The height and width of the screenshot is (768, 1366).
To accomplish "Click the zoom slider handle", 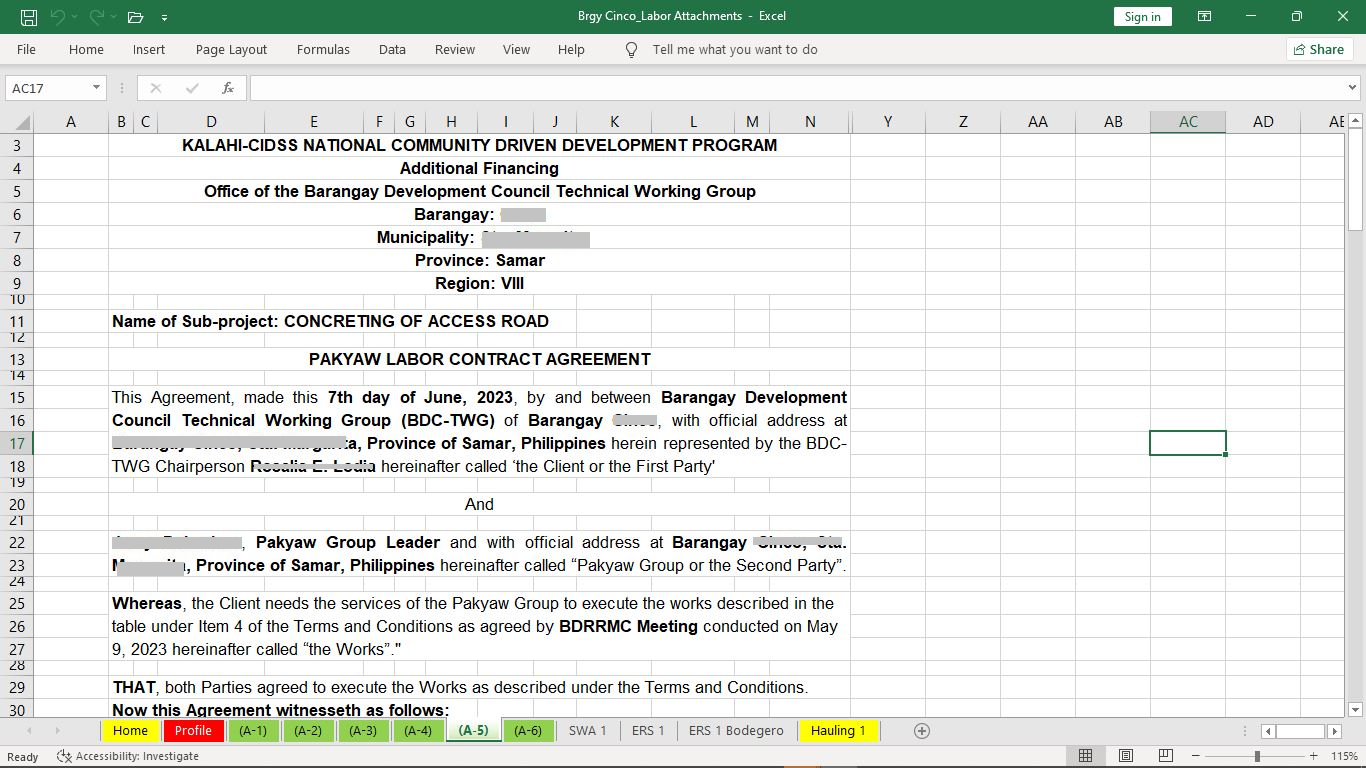I will click(x=1257, y=756).
